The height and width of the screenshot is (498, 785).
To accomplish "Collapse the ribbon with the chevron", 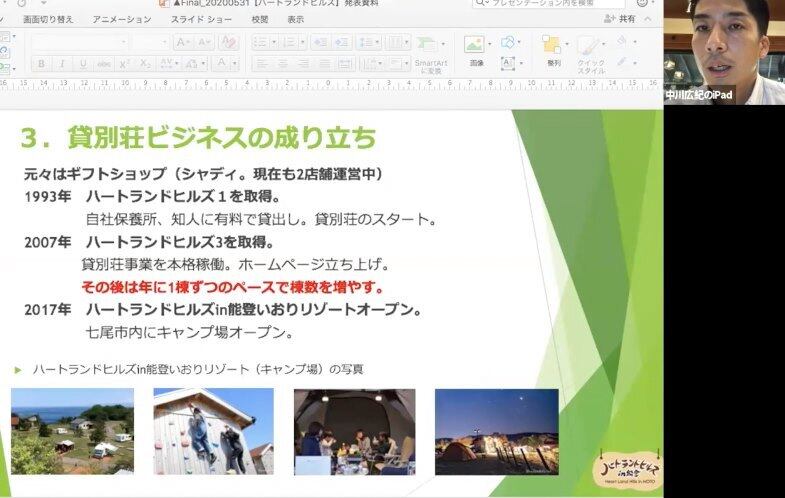I will 649,19.
